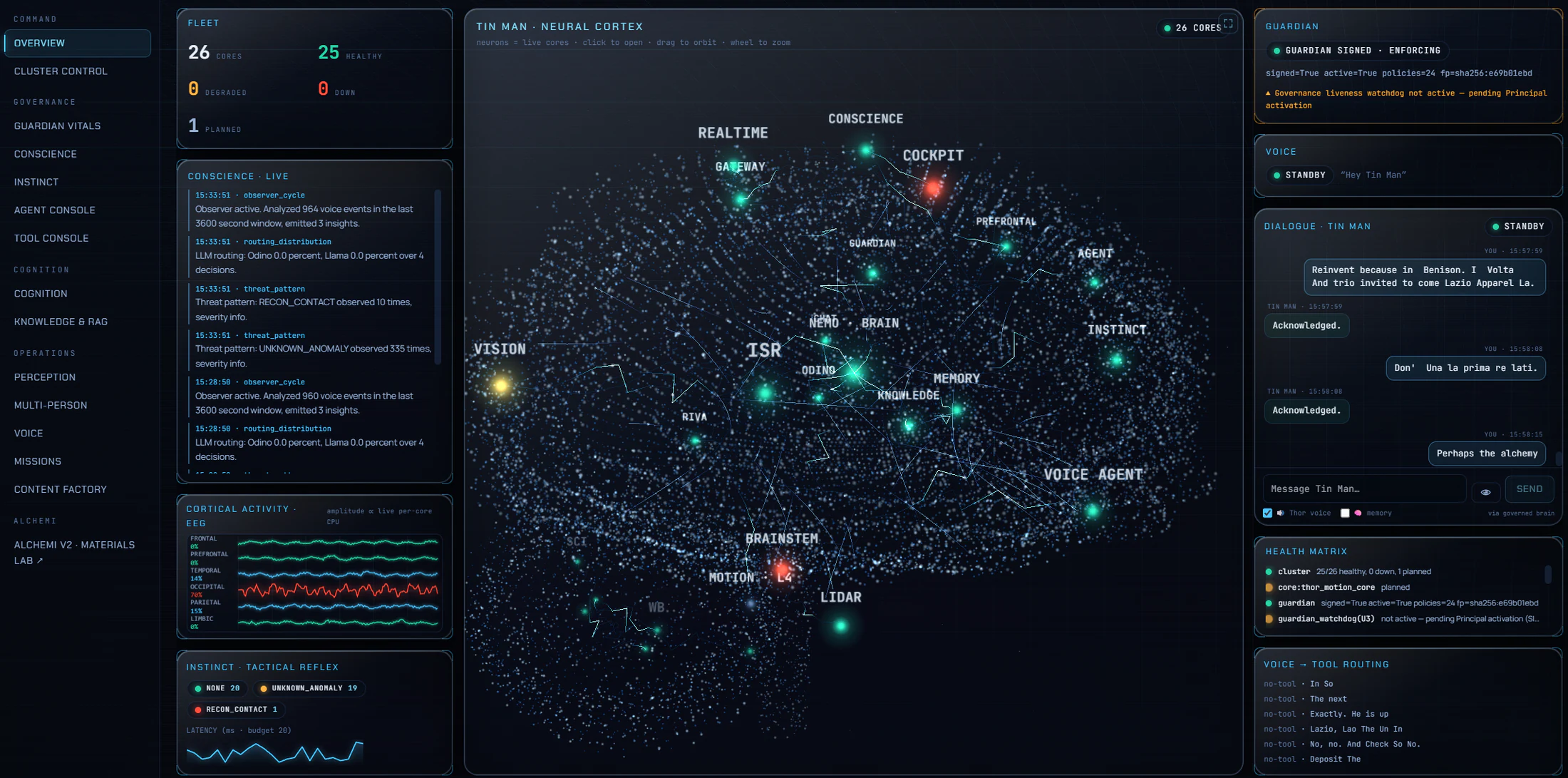The image size is (1568, 778).
Task: Click the KNOWLEDGE neuron node
Action: click(x=909, y=426)
